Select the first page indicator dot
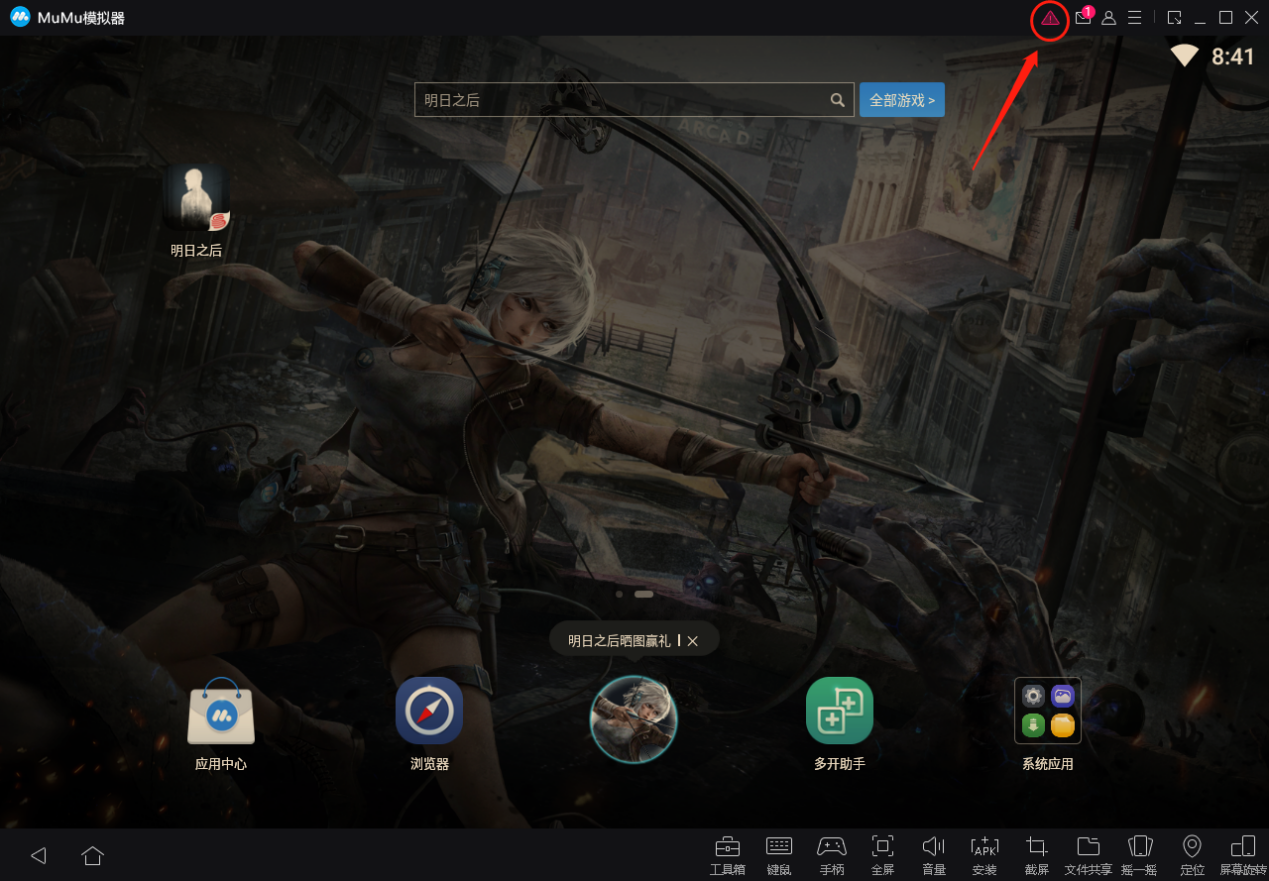Image resolution: width=1269 pixels, height=881 pixels. [x=619, y=594]
